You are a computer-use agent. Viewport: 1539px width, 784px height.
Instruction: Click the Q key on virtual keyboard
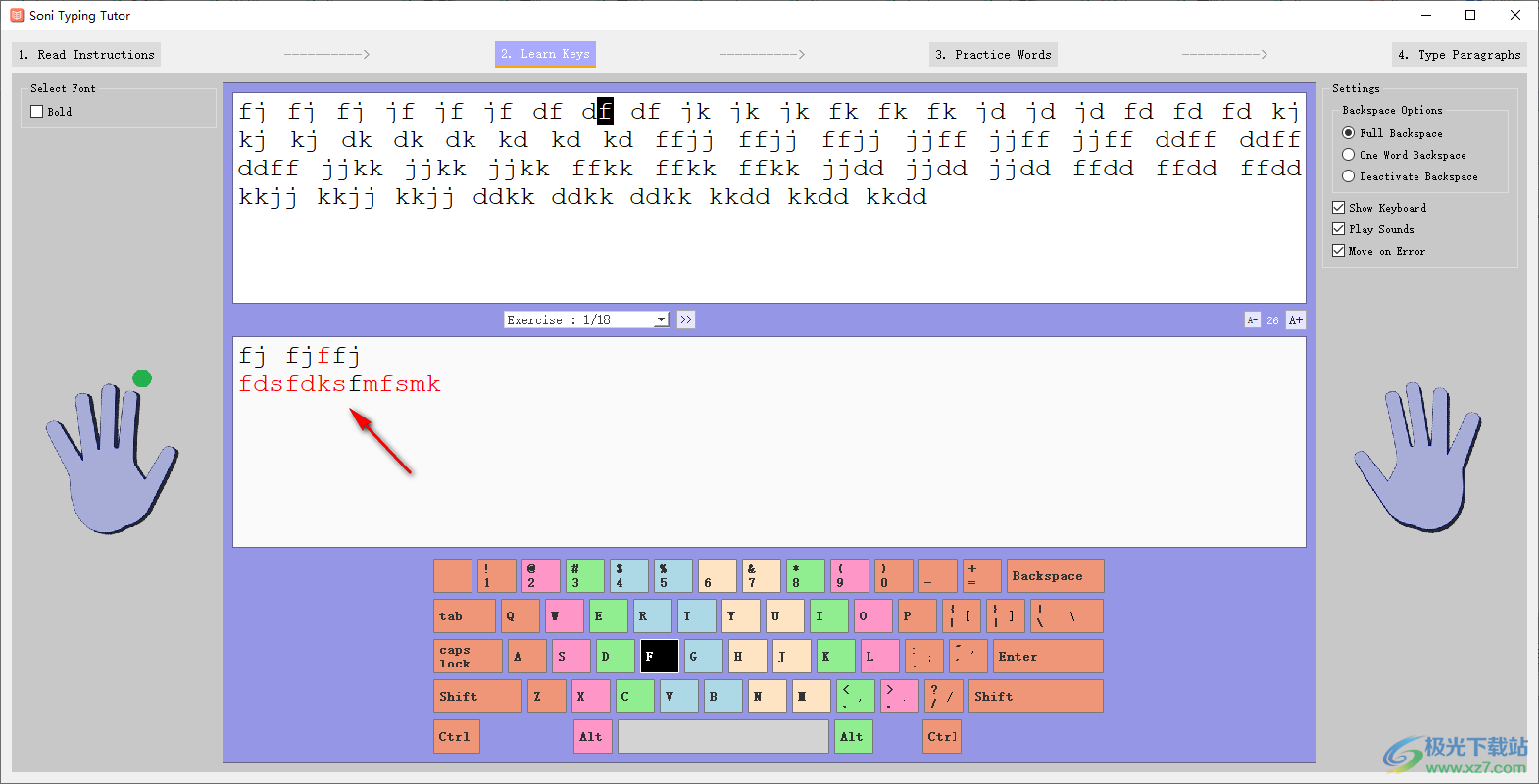click(x=521, y=616)
